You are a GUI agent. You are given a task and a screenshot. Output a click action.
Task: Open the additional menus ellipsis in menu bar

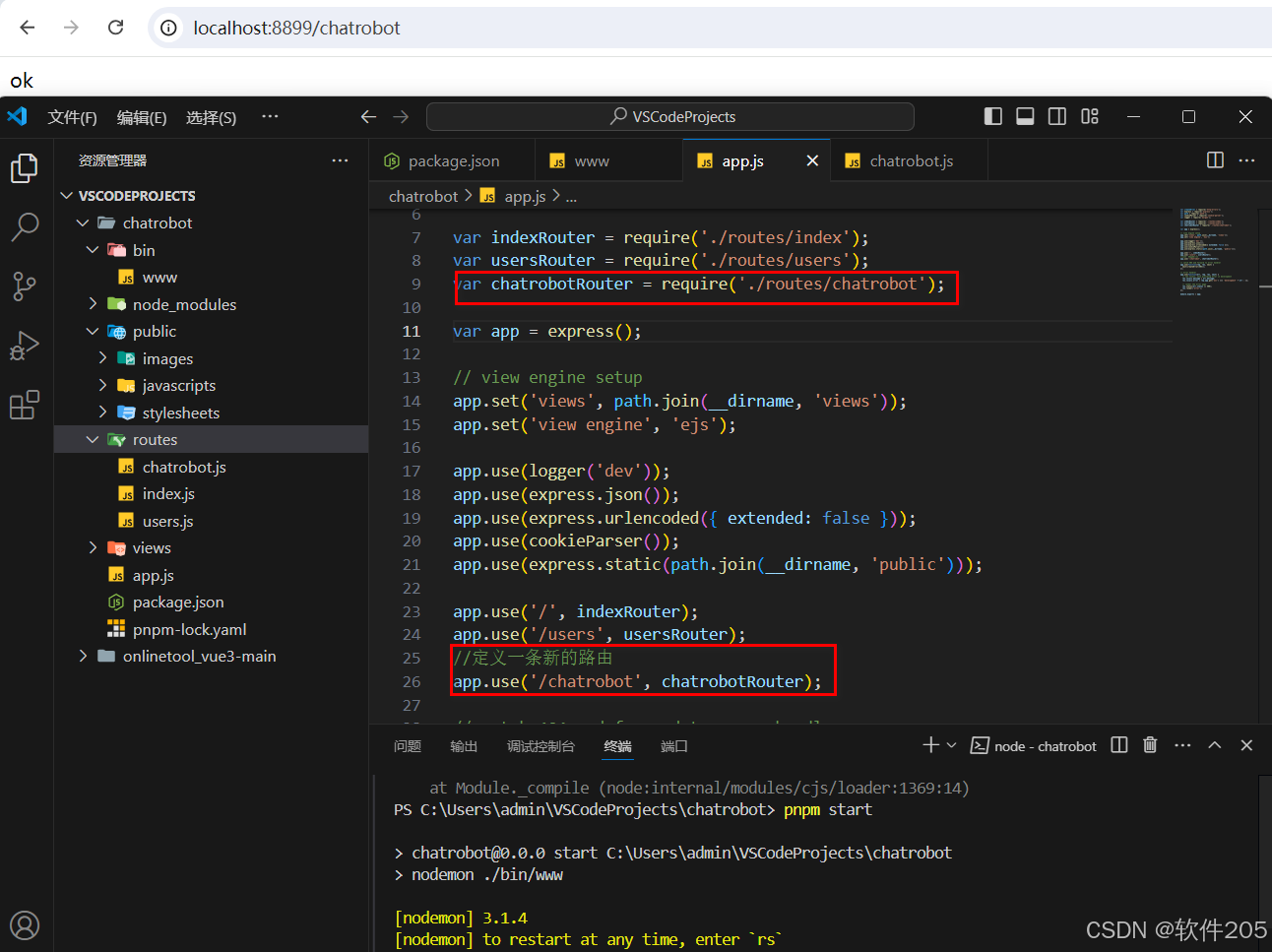pyautogui.click(x=270, y=116)
